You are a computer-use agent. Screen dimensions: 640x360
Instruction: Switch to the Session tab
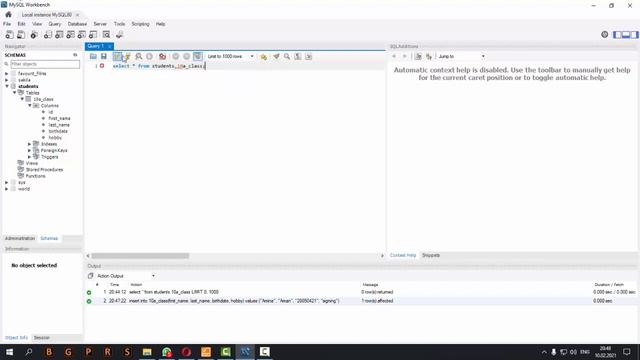point(41,338)
